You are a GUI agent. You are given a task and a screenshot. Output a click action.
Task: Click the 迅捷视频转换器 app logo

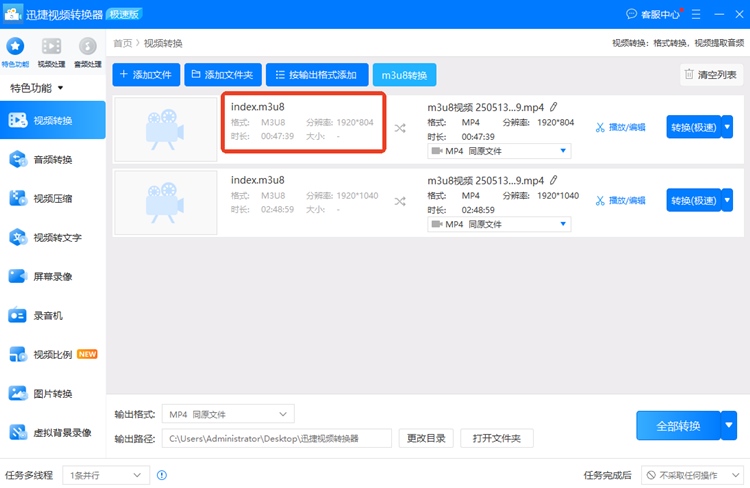click(x=12, y=14)
